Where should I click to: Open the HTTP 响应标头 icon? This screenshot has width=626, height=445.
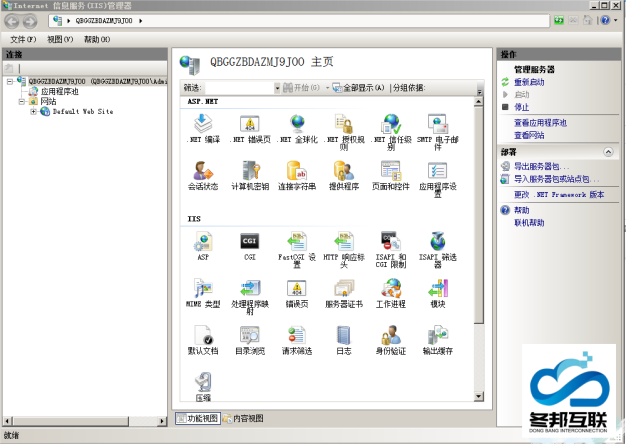pyautogui.click(x=344, y=249)
